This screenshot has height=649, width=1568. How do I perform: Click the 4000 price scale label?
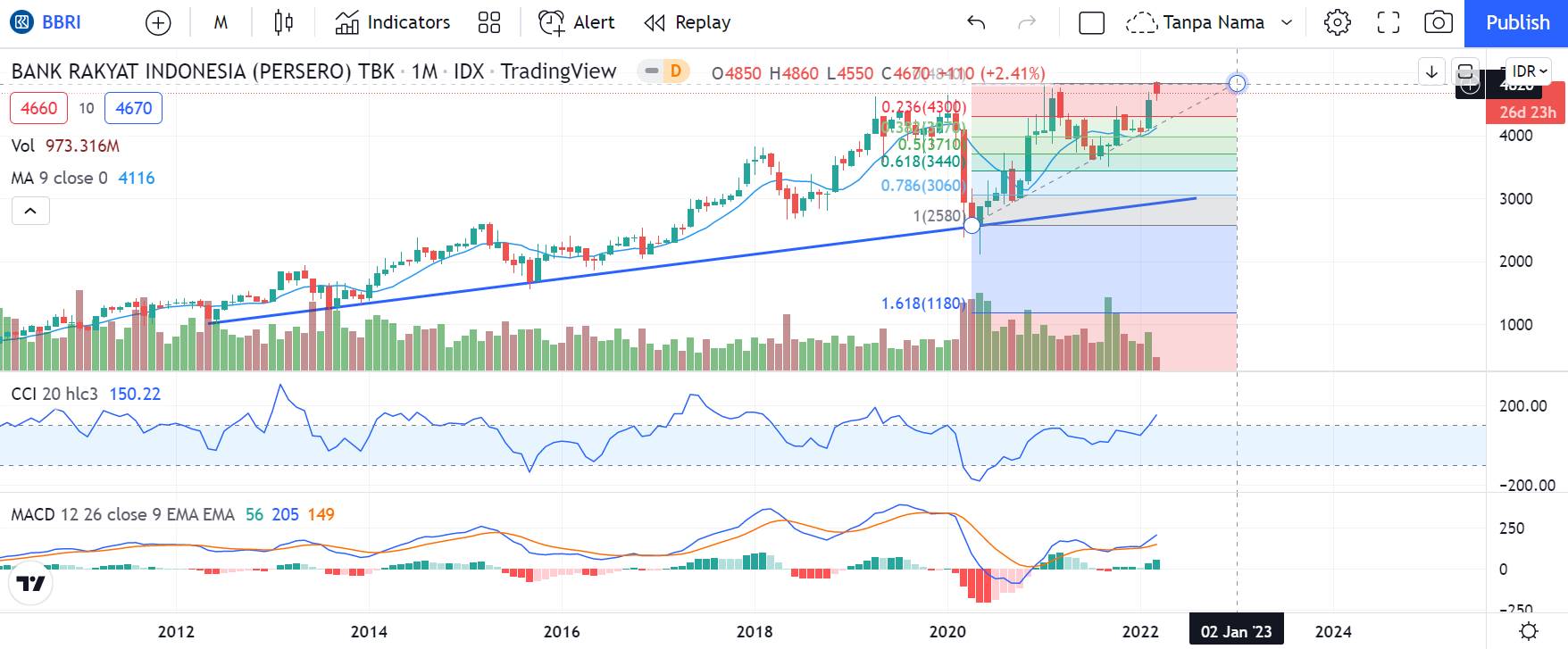click(1515, 136)
